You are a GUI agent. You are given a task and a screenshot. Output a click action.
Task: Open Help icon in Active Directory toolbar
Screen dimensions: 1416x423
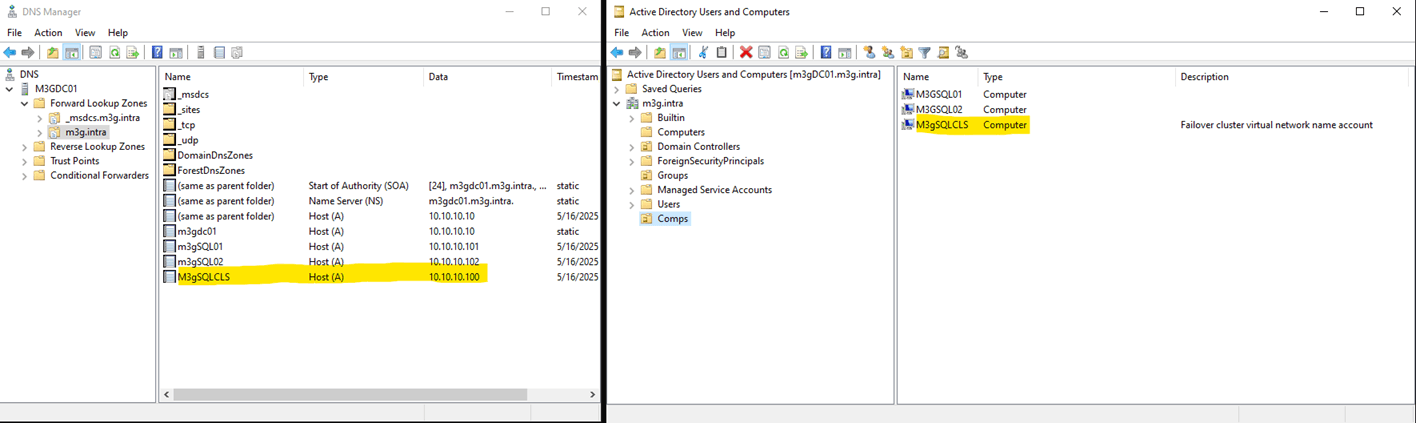click(826, 52)
